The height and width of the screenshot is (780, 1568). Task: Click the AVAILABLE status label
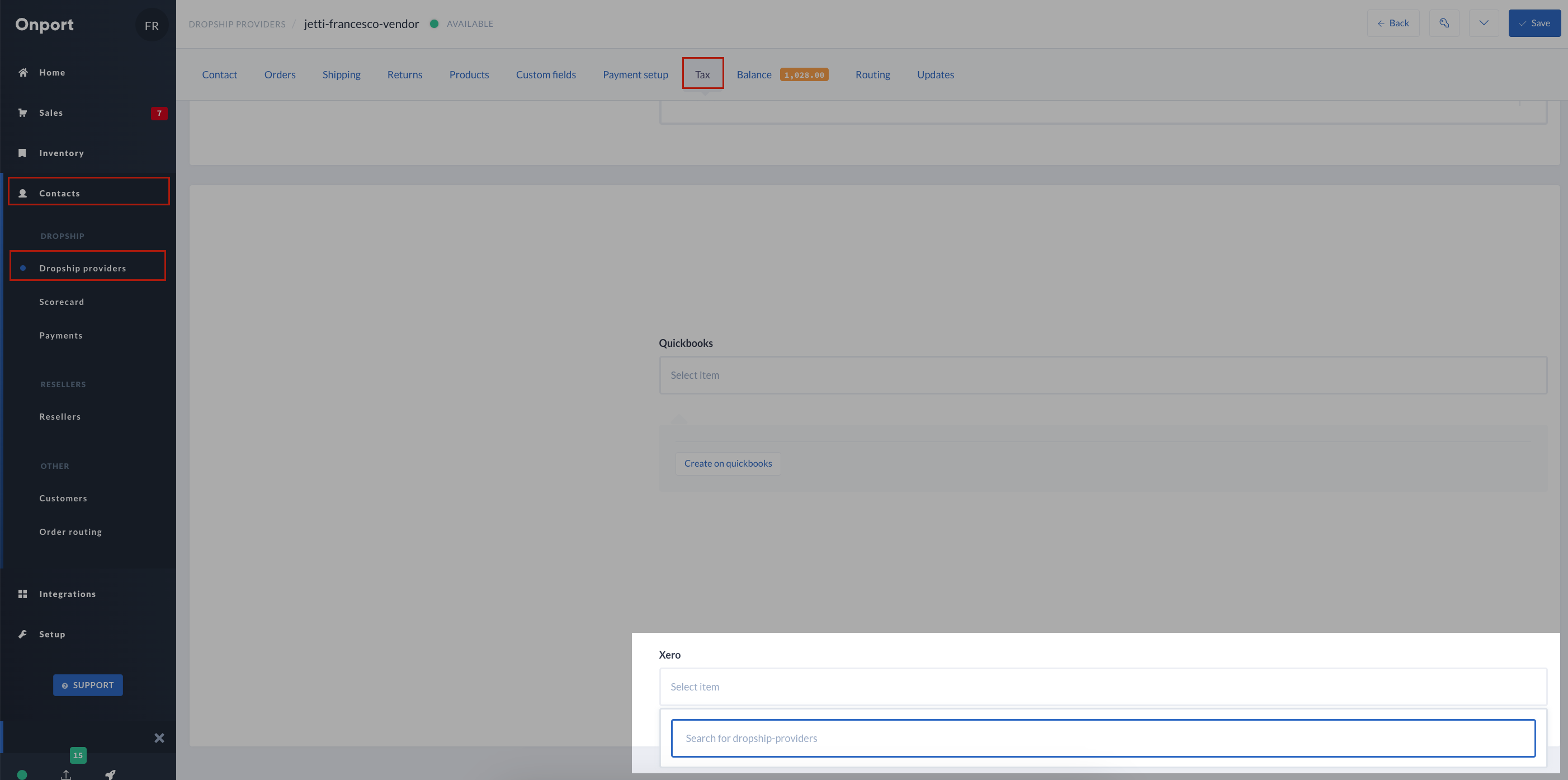tap(470, 24)
